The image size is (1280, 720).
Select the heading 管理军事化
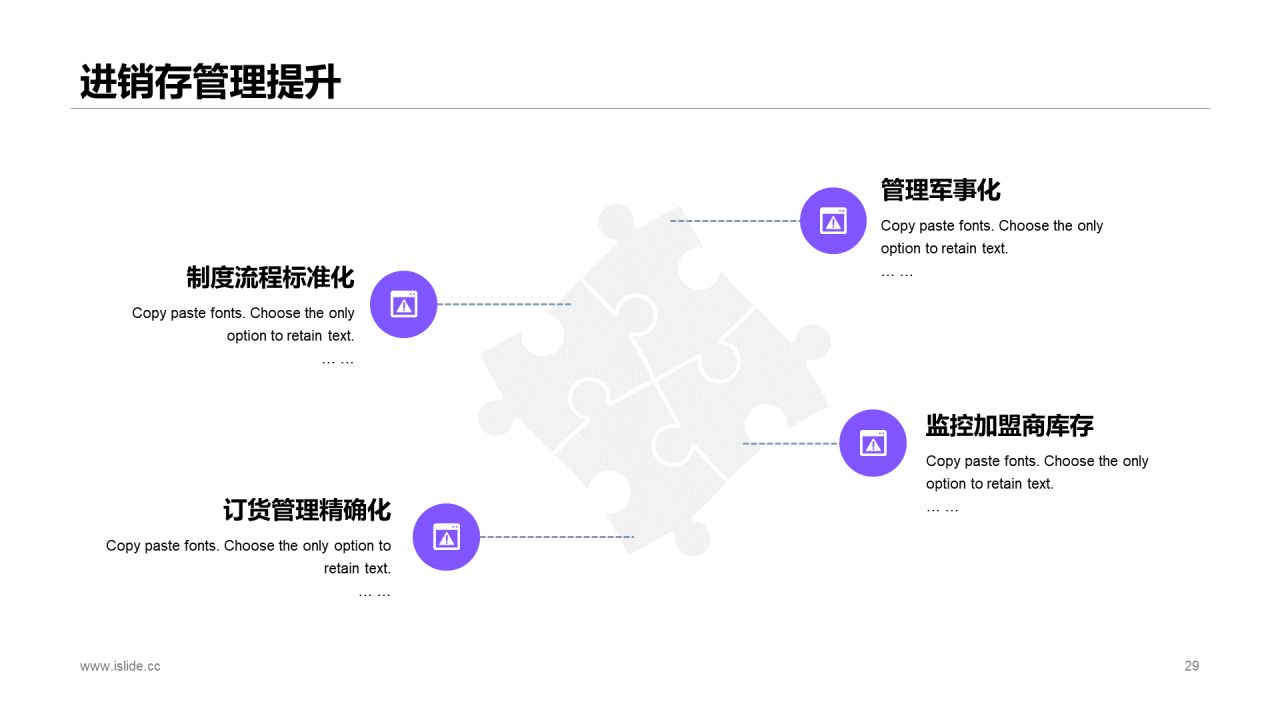click(x=940, y=190)
